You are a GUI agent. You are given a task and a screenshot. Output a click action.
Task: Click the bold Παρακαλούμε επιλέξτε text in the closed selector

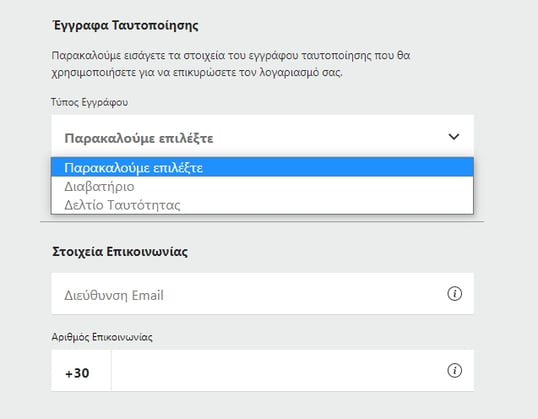(x=139, y=138)
